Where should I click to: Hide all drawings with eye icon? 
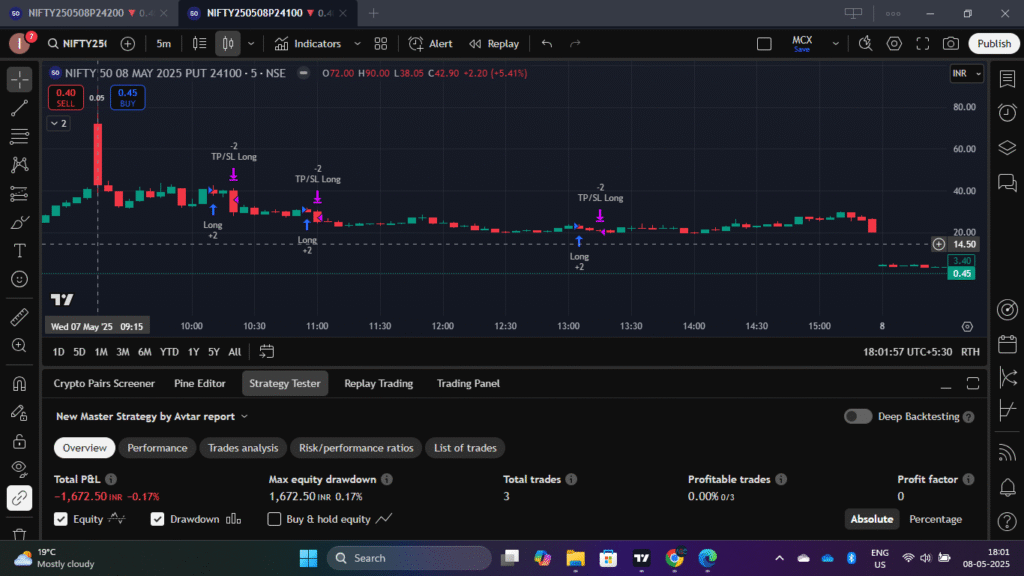pyautogui.click(x=20, y=469)
